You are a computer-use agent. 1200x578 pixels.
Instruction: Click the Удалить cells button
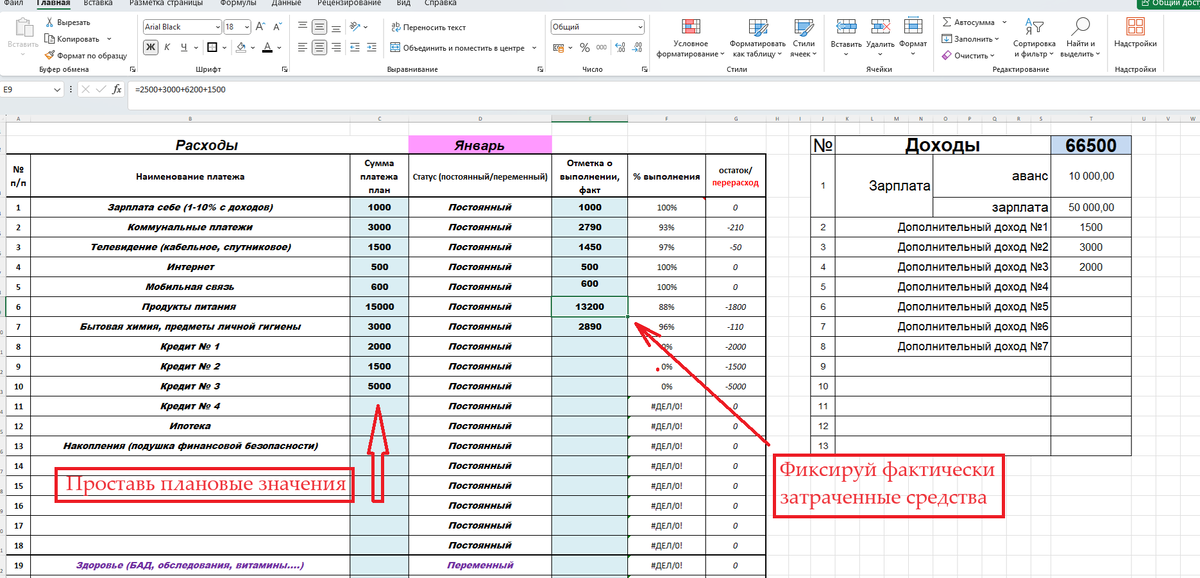coord(881,36)
